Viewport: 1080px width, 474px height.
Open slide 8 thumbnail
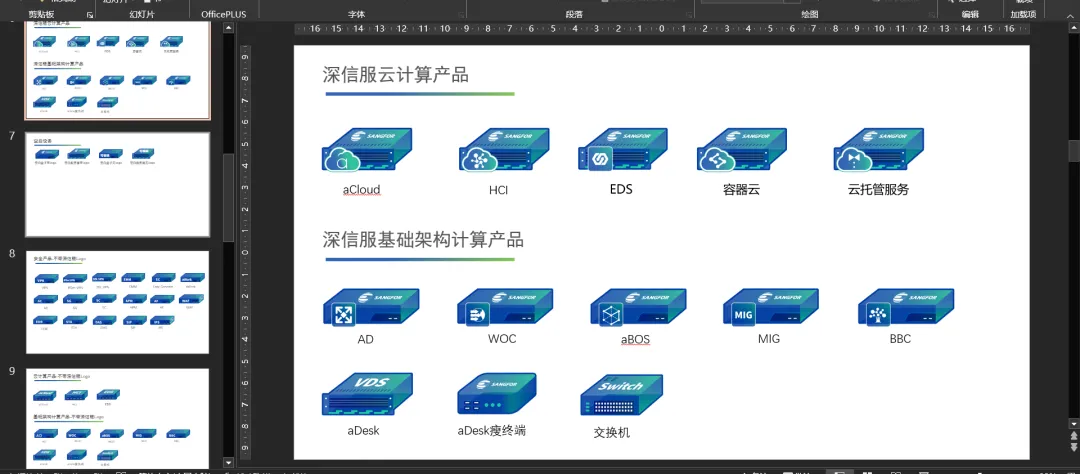pyautogui.click(x=118, y=302)
